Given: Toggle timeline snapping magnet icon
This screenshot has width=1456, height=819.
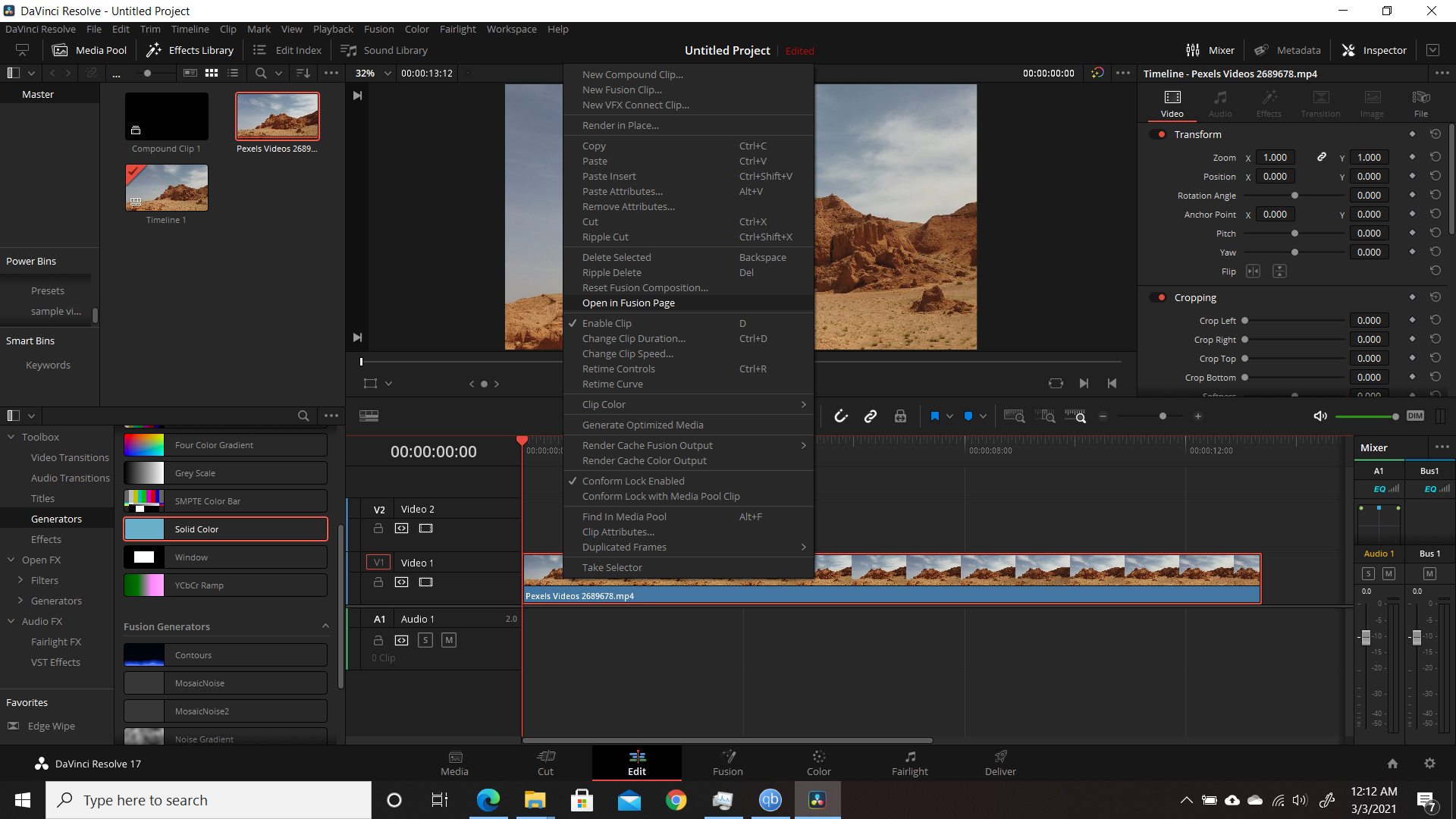Looking at the screenshot, I should click(x=841, y=416).
